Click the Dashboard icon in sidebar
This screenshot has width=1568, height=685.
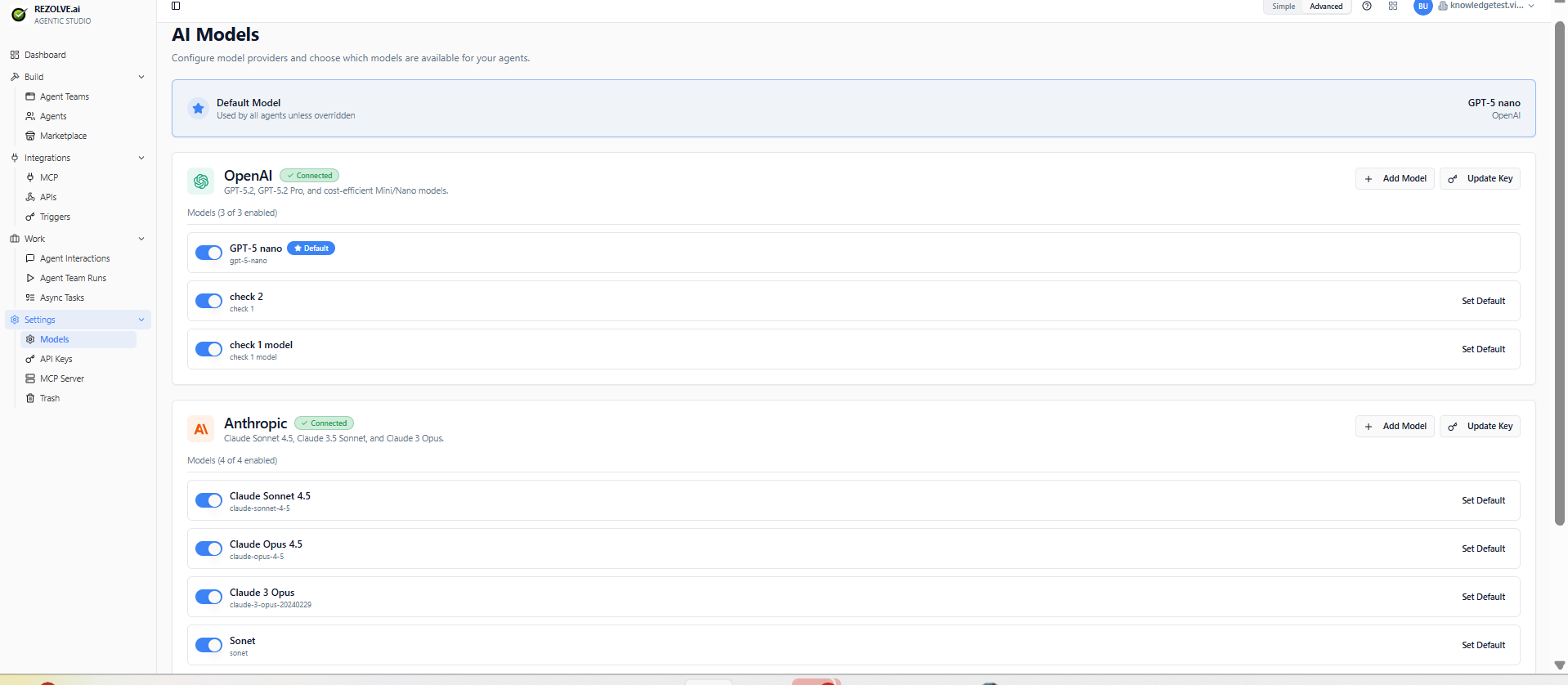(15, 55)
